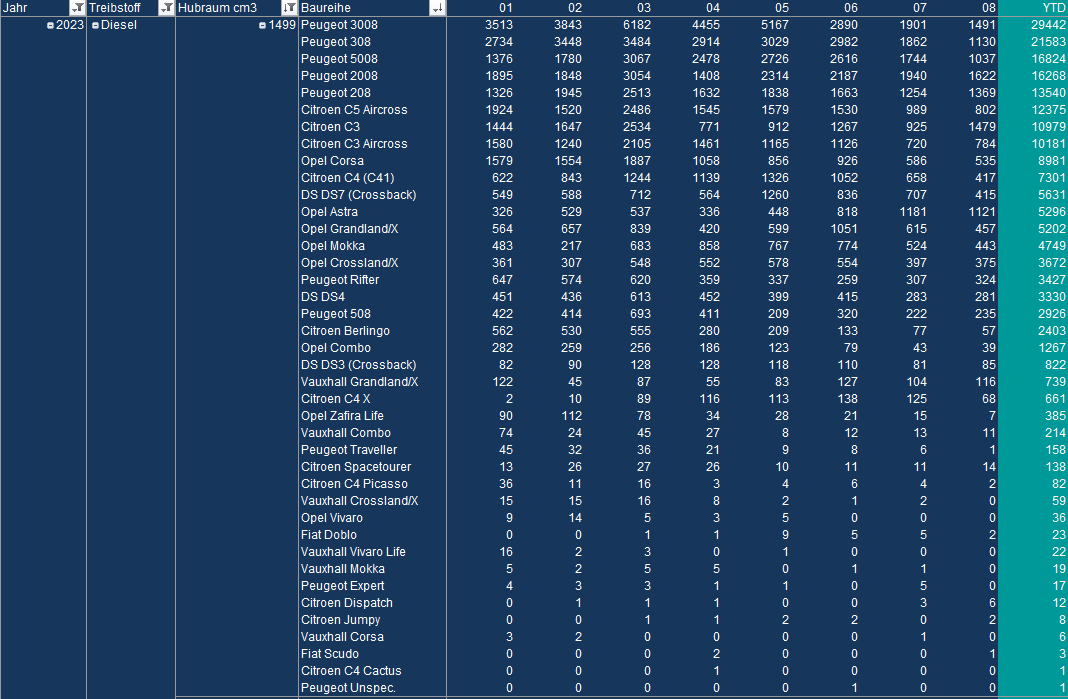The width and height of the screenshot is (1068, 699).
Task: Select the Citroen C5 Aircross row
Action: click(354, 110)
